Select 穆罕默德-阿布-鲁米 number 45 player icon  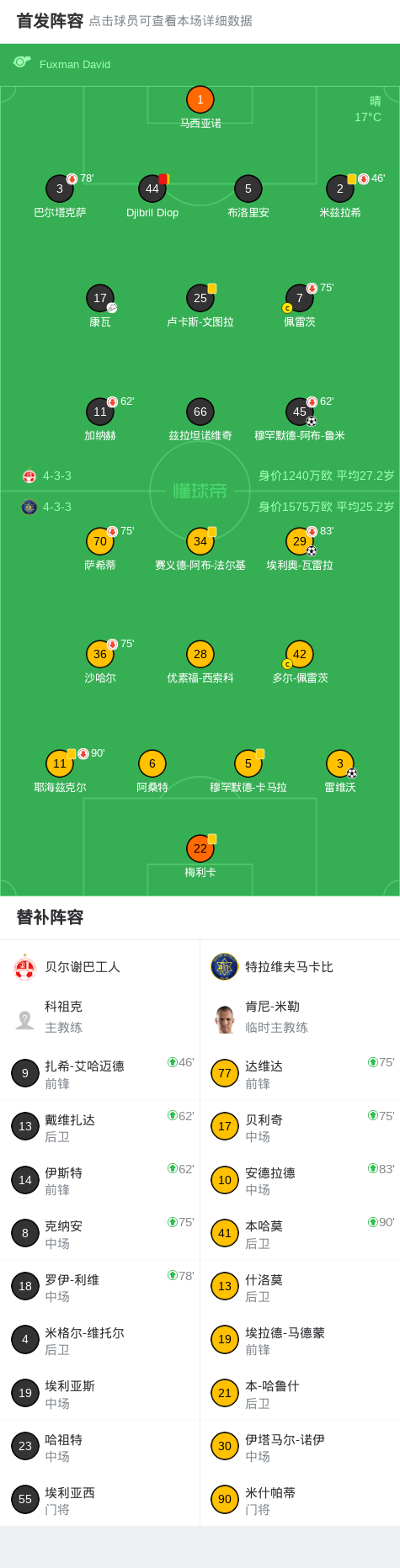(x=299, y=412)
